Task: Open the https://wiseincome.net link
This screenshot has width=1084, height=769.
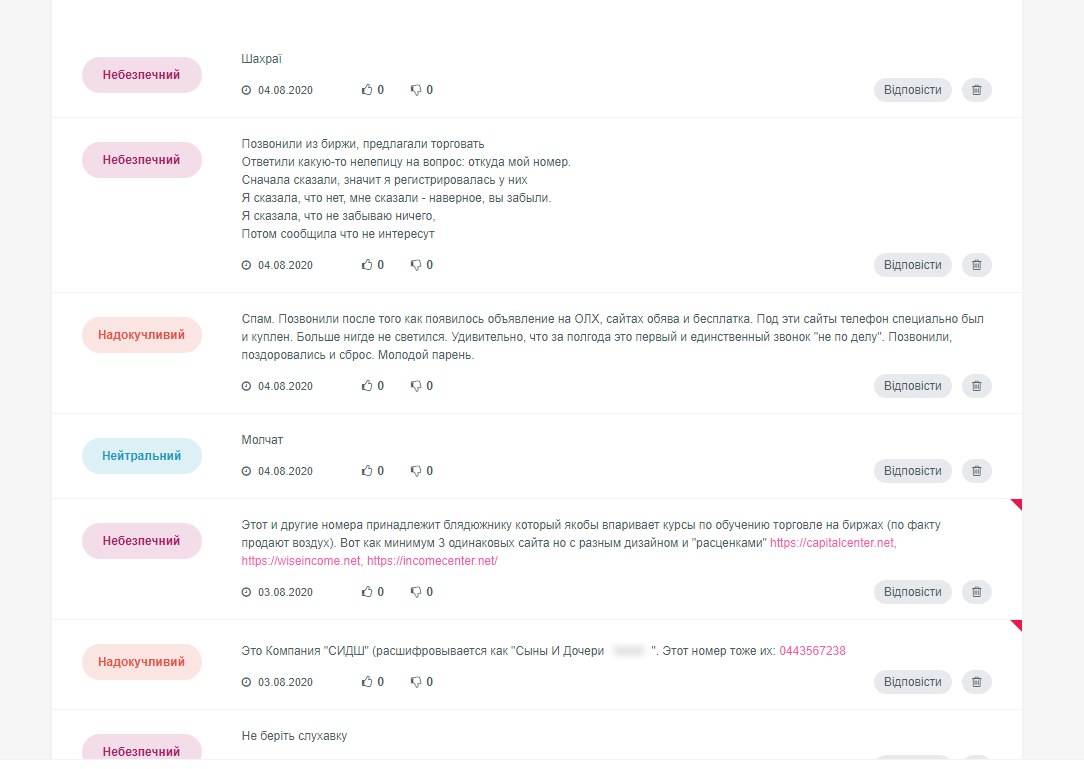Action: [x=301, y=561]
